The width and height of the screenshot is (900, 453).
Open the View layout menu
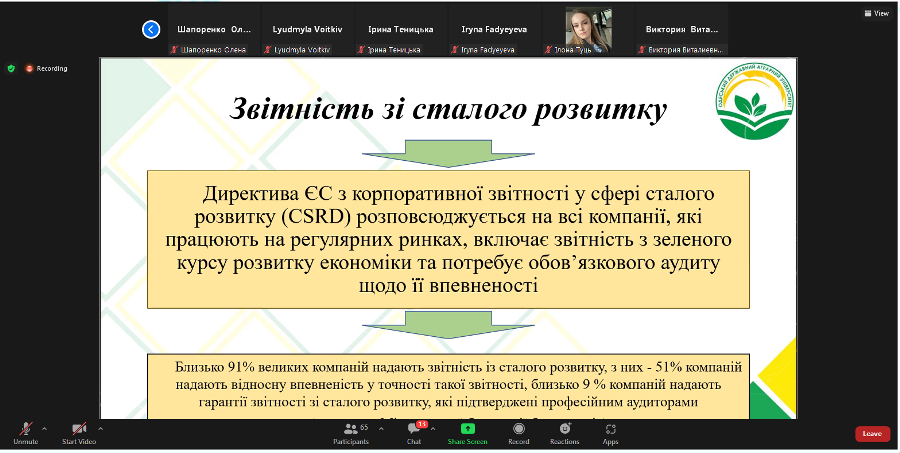[875, 13]
